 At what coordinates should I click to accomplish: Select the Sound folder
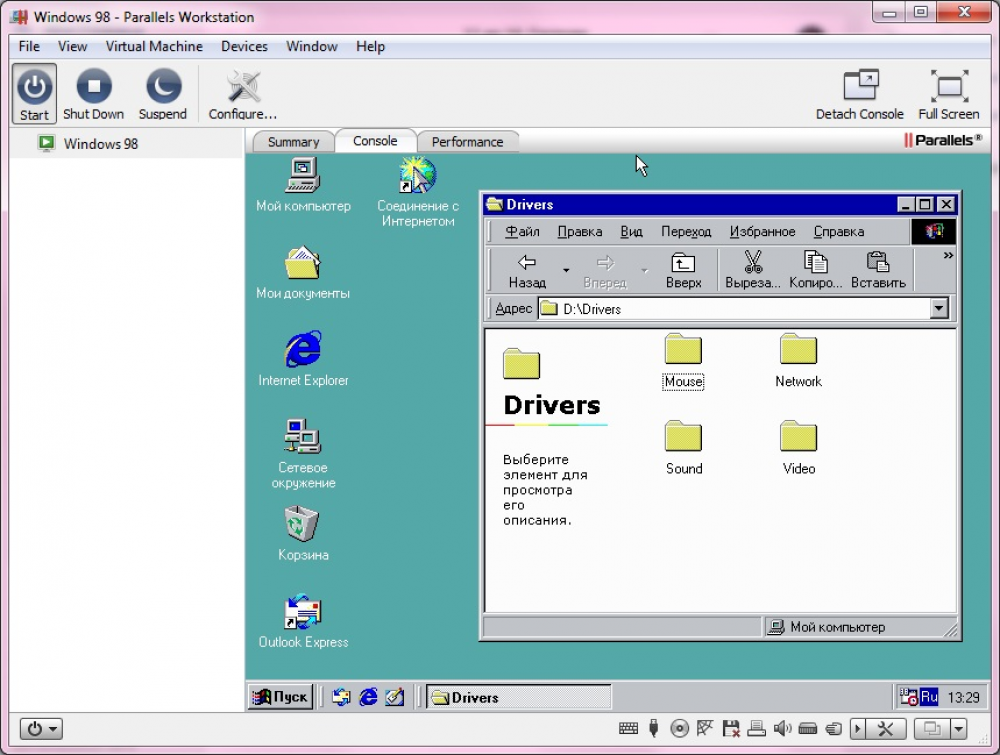[x=684, y=448]
